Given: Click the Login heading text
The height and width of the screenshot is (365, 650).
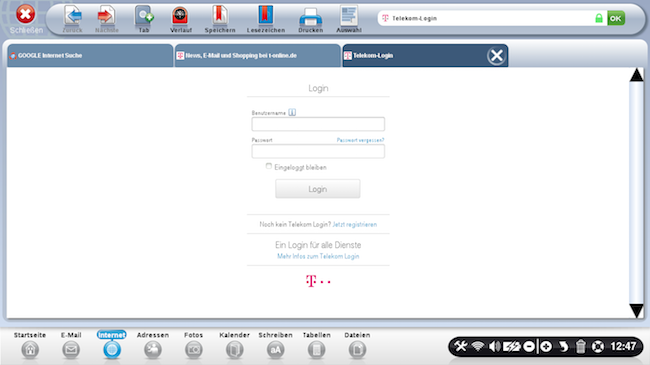Looking at the screenshot, I should click(318, 88).
